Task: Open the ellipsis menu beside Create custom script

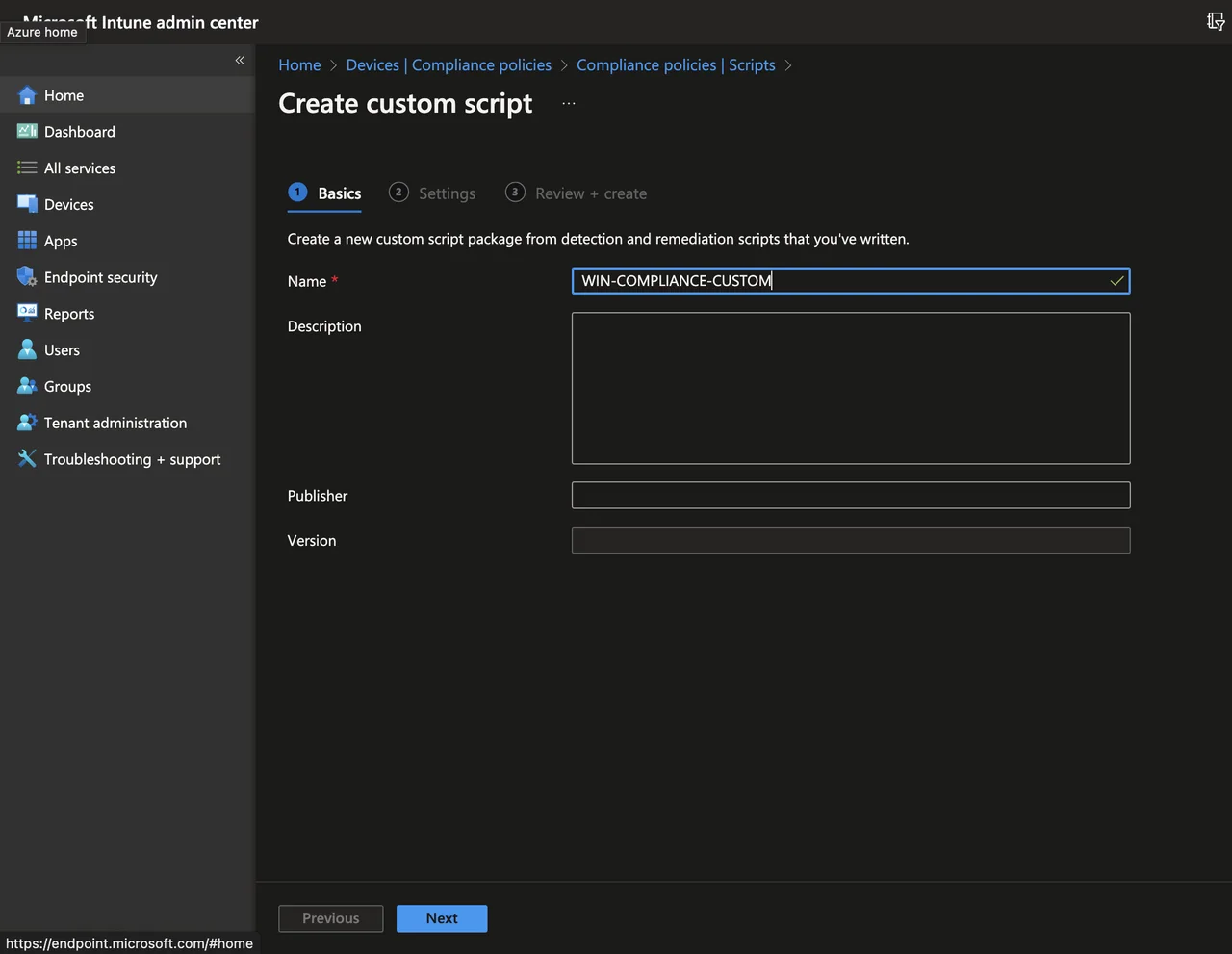Action: pyautogui.click(x=569, y=103)
